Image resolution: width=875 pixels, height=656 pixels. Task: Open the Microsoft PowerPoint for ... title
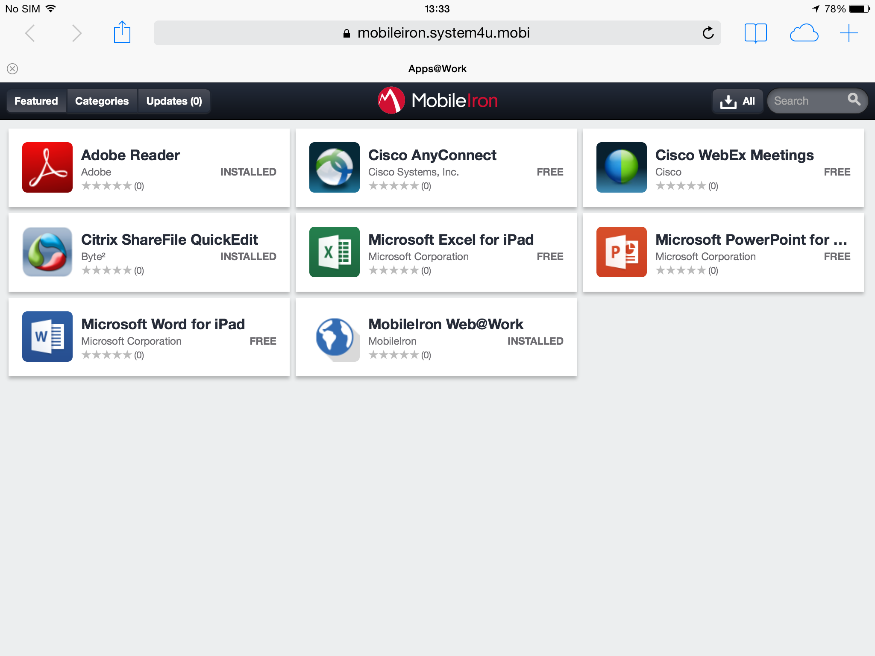tap(751, 239)
